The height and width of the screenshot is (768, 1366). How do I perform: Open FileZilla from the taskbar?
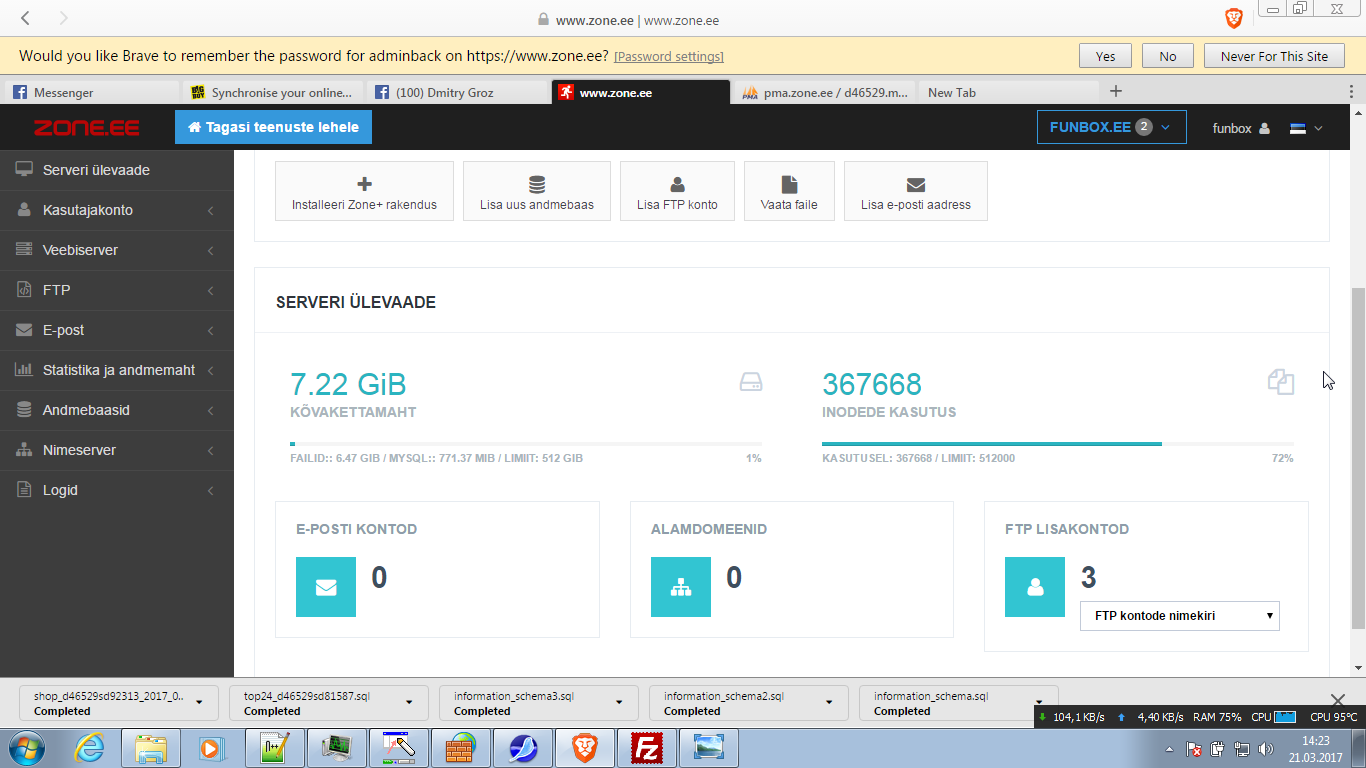pos(648,748)
